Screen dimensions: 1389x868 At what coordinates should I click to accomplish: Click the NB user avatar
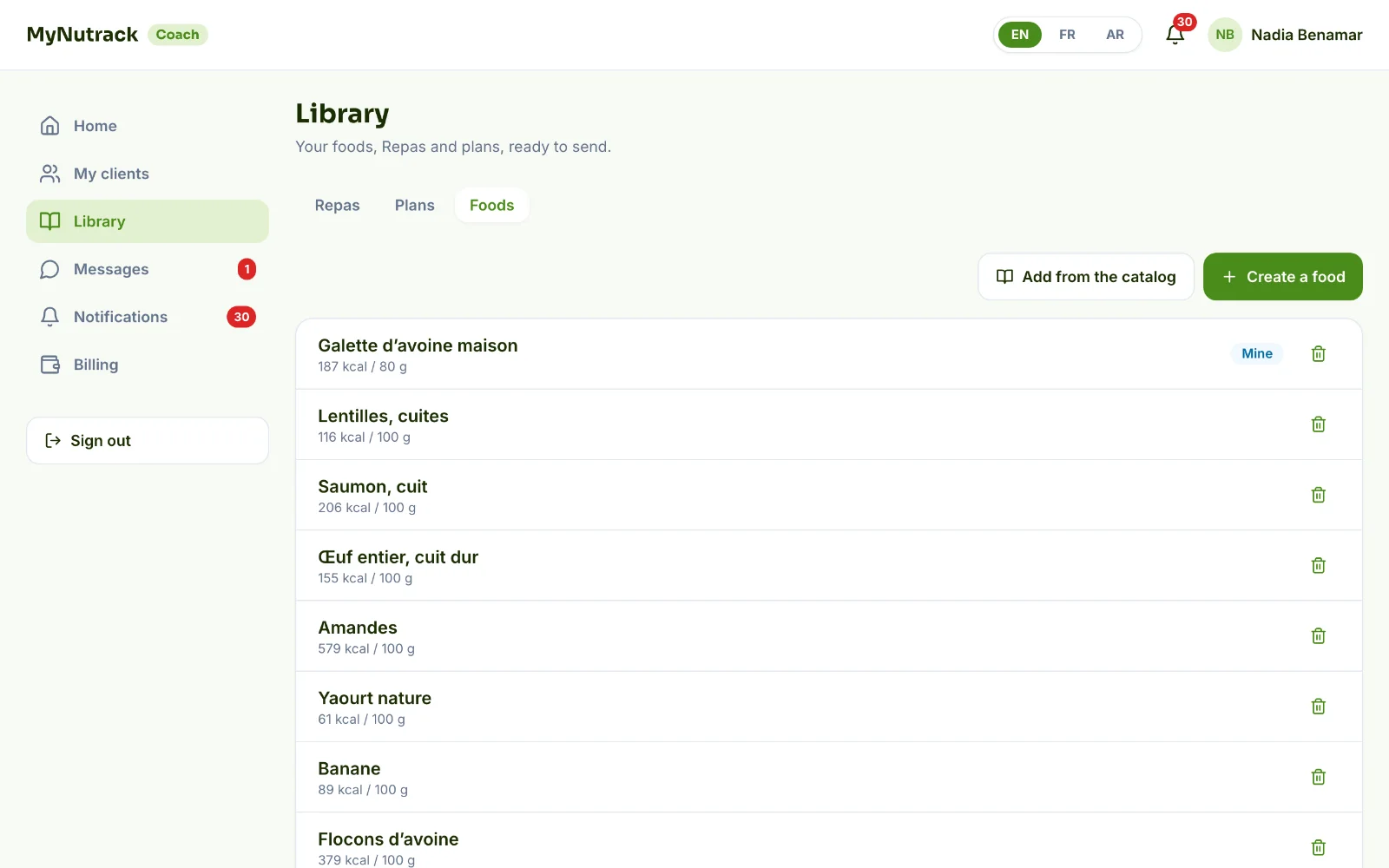pos(1225,35)
